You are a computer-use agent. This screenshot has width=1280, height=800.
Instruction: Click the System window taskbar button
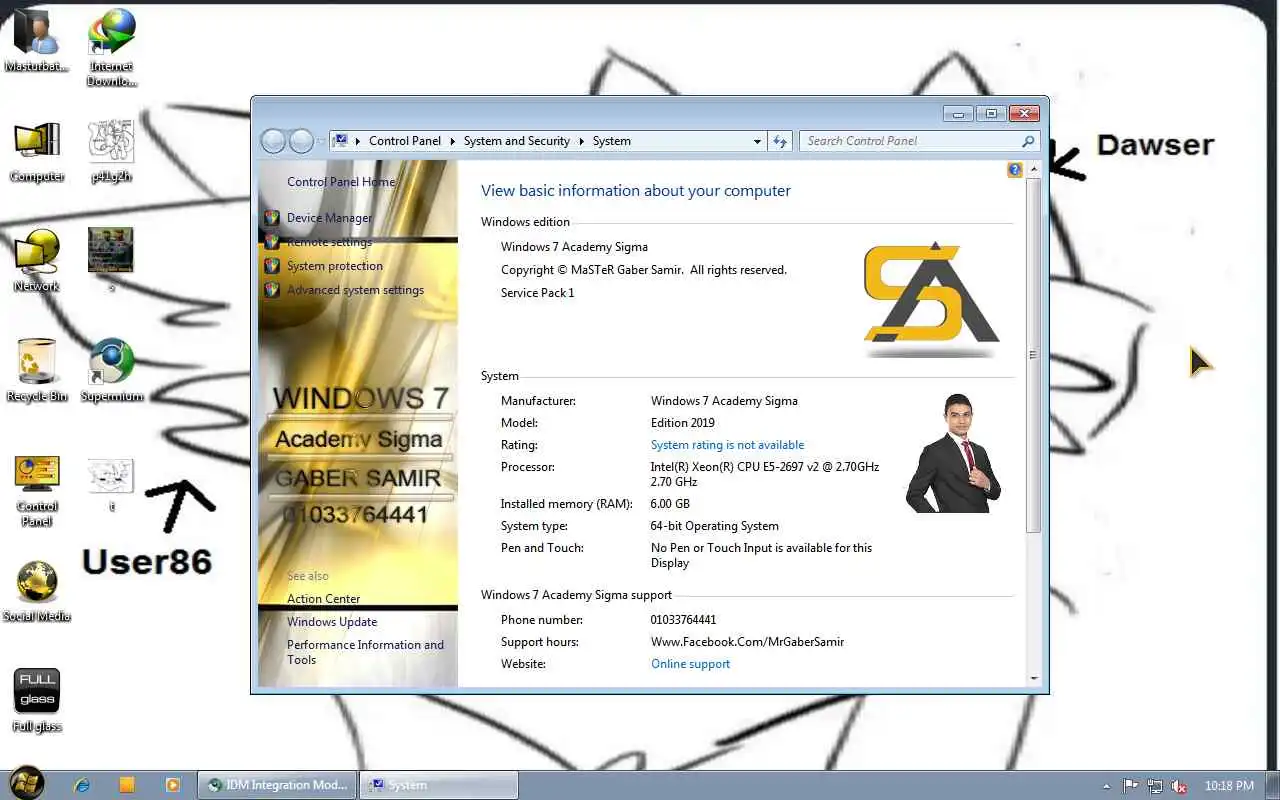coord(439,785)
